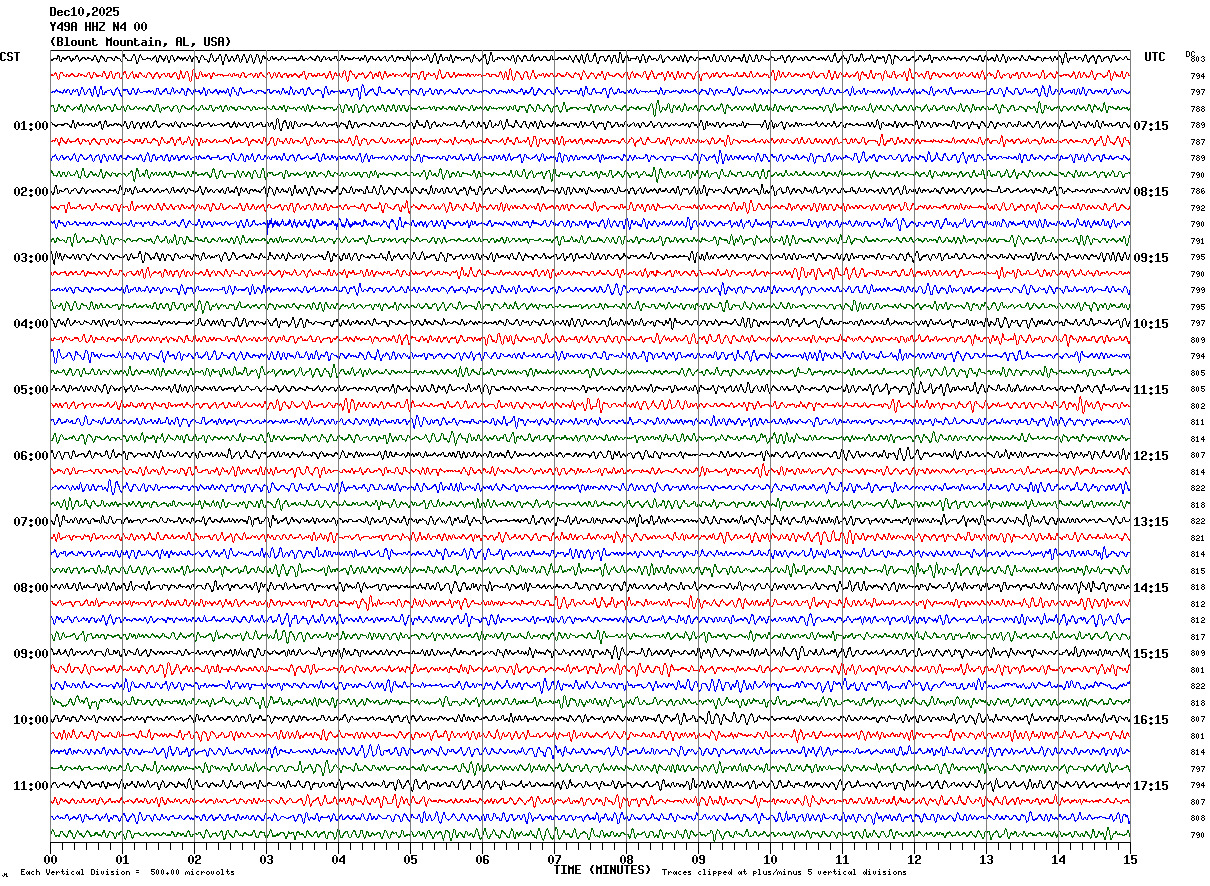Click DC offset value 791
The image size is (1210, 886).
(x=1197, y=241)
